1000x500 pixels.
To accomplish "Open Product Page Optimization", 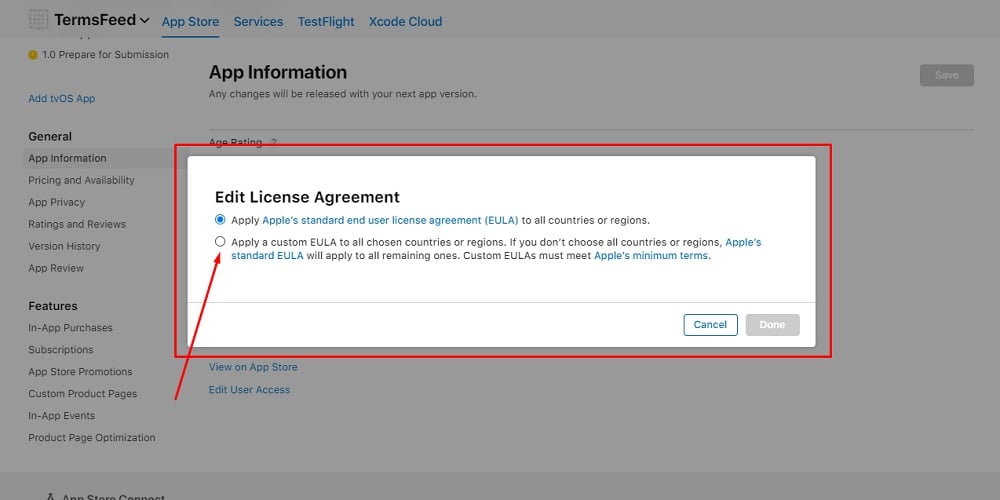I will coord(92,438).
